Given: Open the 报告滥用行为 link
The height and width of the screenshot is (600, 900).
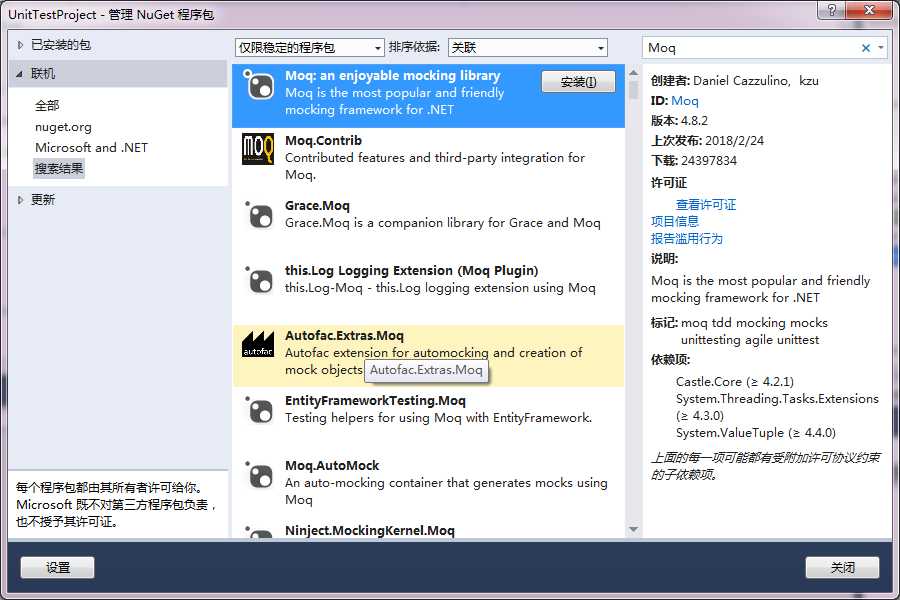Looking at the screenshot, I should 686,238.
